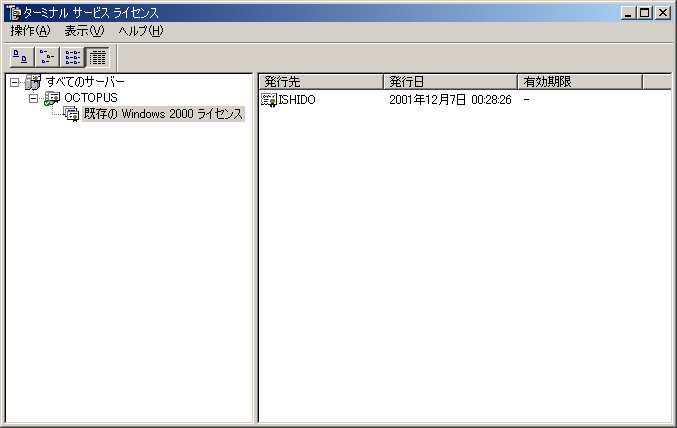Collapse the OCTOPUS server node
The height and width of the screenshot is (428, 677).
[x=33, y=98]
